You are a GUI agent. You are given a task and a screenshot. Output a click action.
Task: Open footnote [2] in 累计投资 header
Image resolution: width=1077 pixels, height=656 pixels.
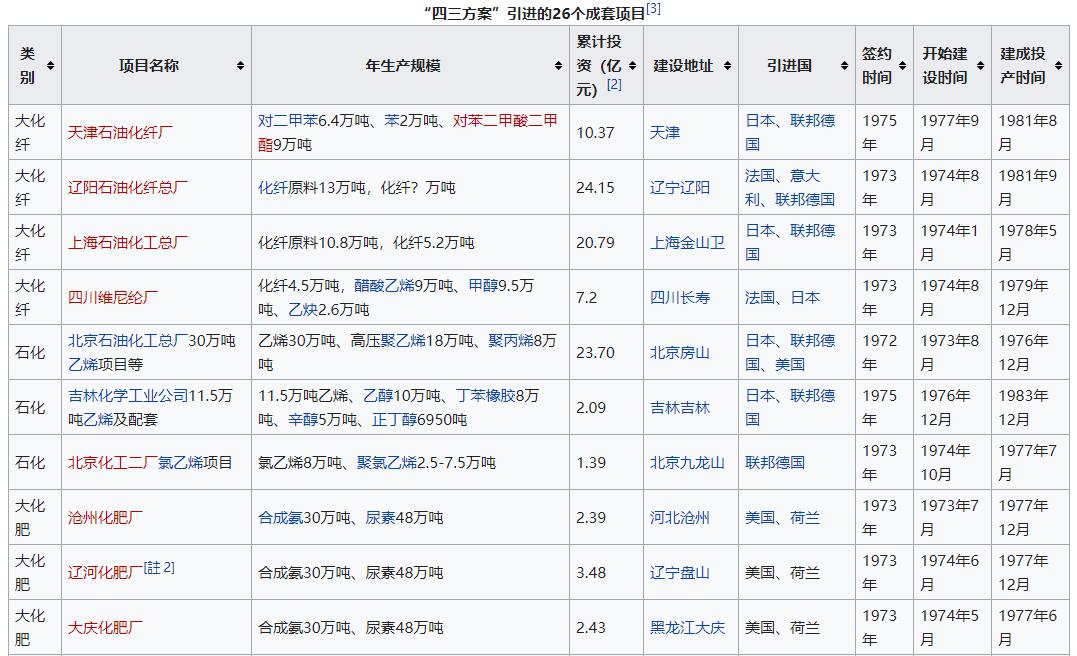tap(614, 84)
